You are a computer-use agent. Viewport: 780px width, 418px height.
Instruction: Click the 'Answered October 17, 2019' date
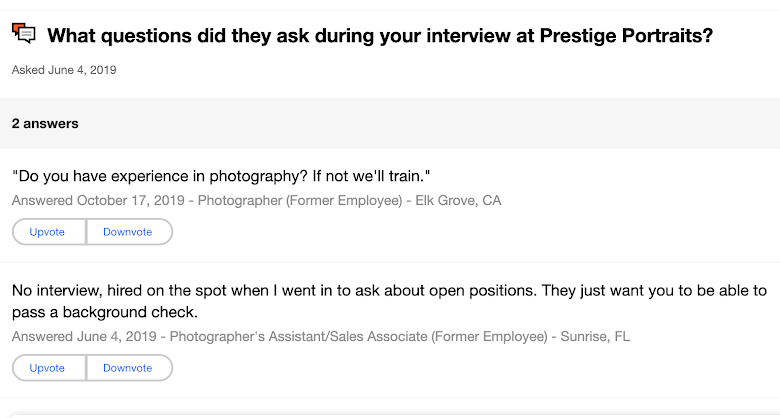pos(101,200)
